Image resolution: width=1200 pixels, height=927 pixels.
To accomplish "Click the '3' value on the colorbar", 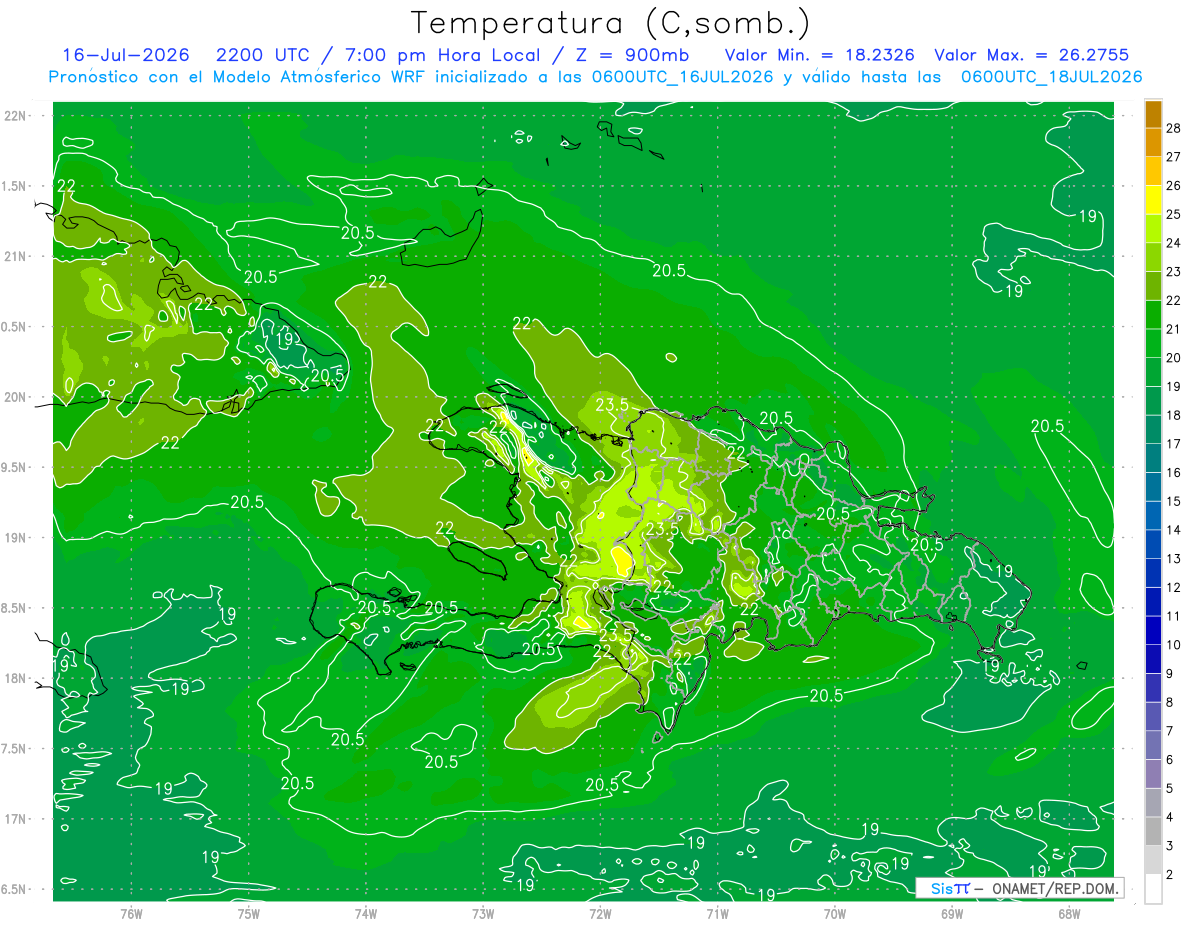I will (1170, 846).
